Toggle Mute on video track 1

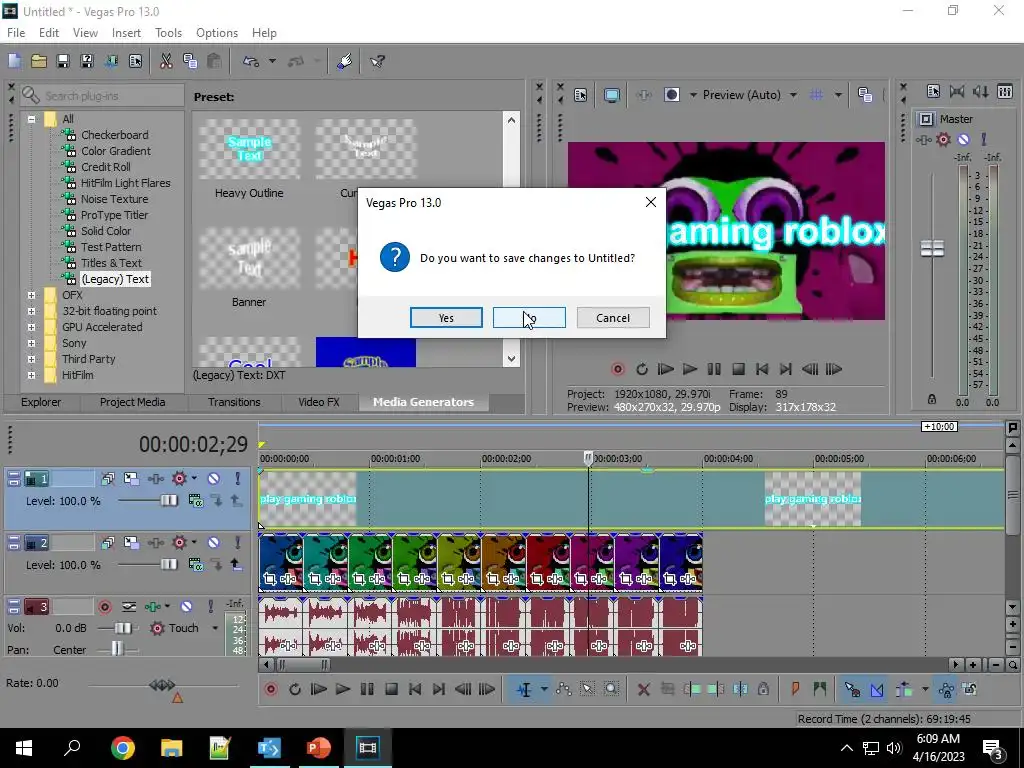[214, 479]
